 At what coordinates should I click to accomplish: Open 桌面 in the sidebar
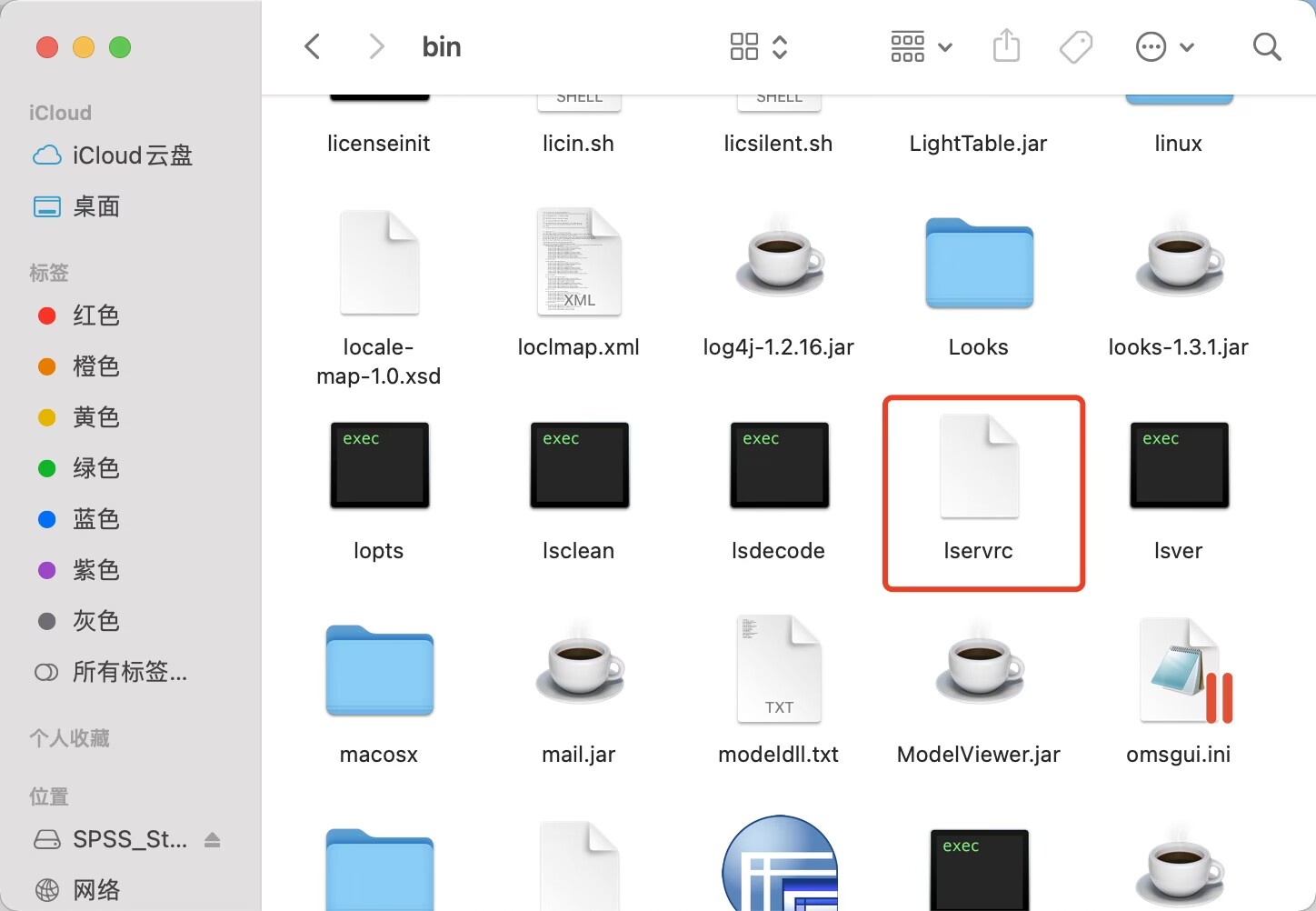pos(76,206)
